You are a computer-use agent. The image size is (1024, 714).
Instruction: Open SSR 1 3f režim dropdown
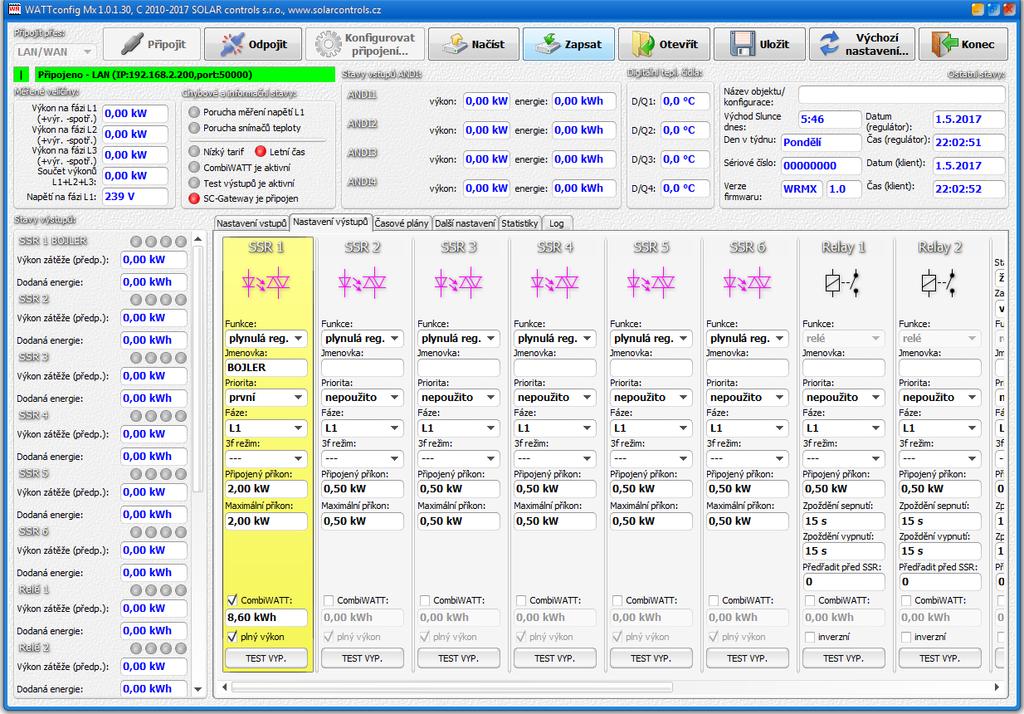tap(266, 458)
